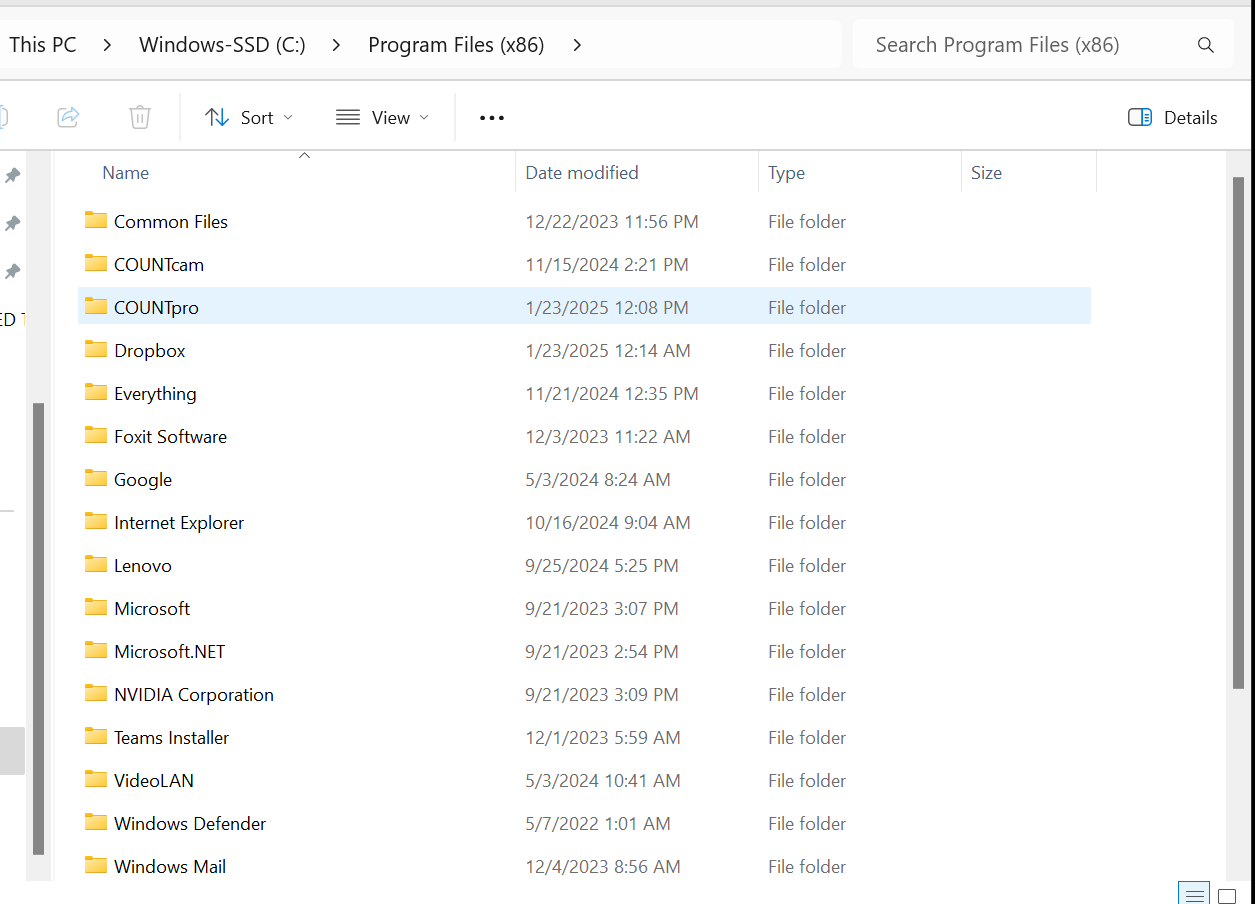Select the Microsoft.NET folder name
This screenshot has width=1255, height=904.
170,651
